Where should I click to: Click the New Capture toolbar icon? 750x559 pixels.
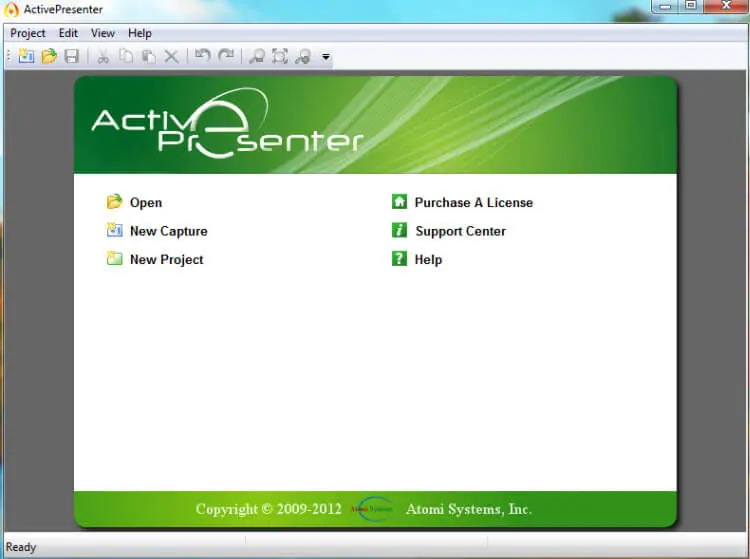(x=26, y=56)
